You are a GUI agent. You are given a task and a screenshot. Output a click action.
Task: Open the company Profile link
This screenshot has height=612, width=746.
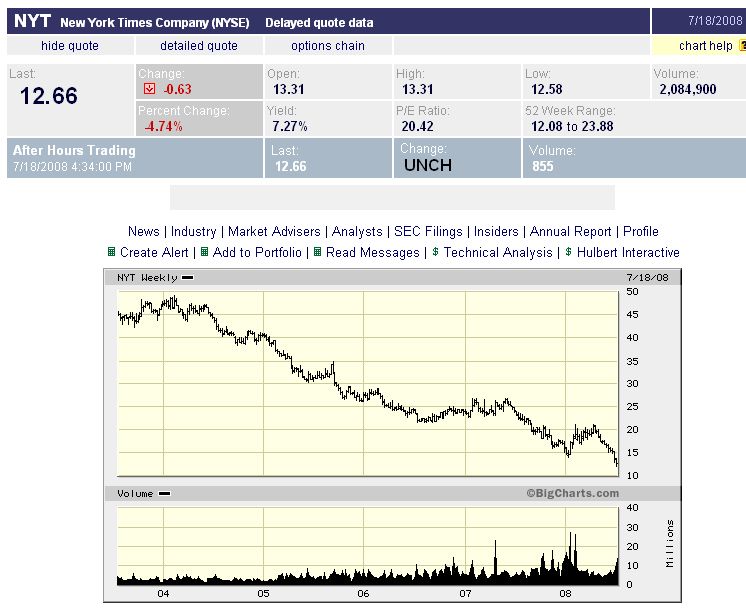point(641,231)
